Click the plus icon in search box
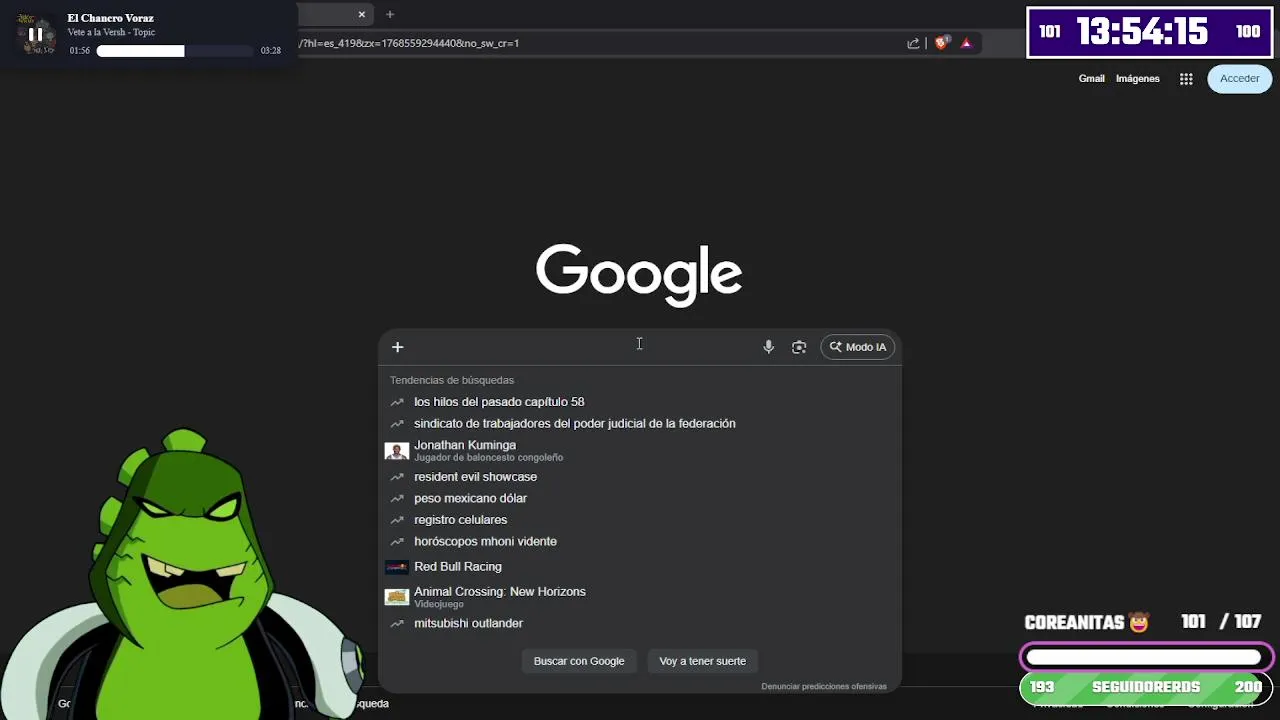The width and height of the screenshot is (1280, 720). click(397, 347)
